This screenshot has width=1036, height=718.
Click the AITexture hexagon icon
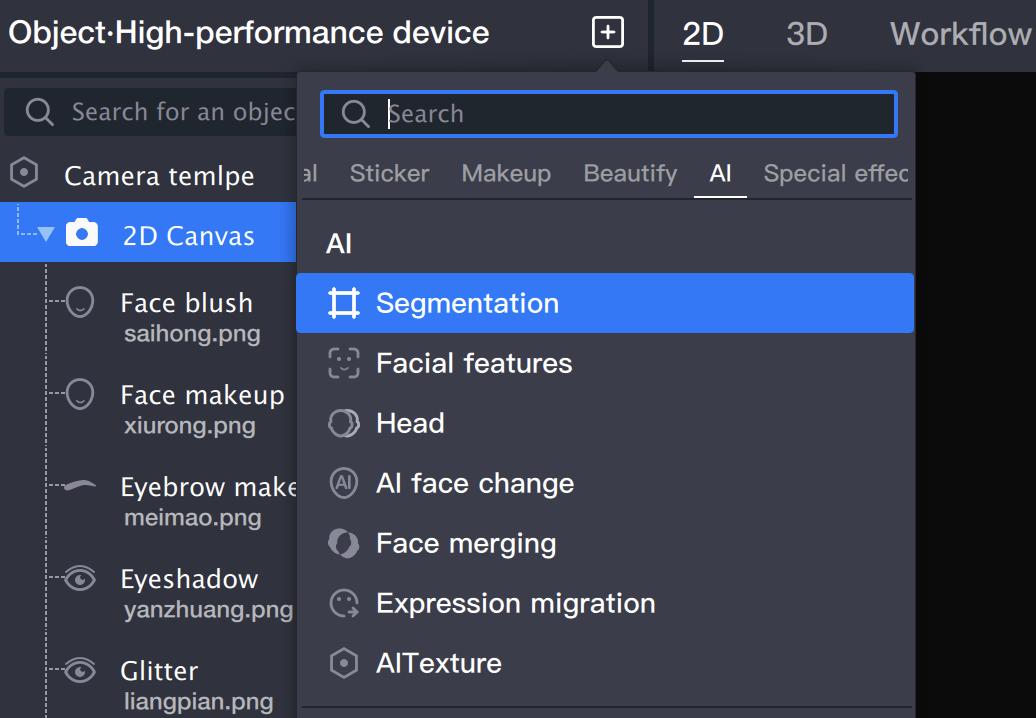pos(344,663)
